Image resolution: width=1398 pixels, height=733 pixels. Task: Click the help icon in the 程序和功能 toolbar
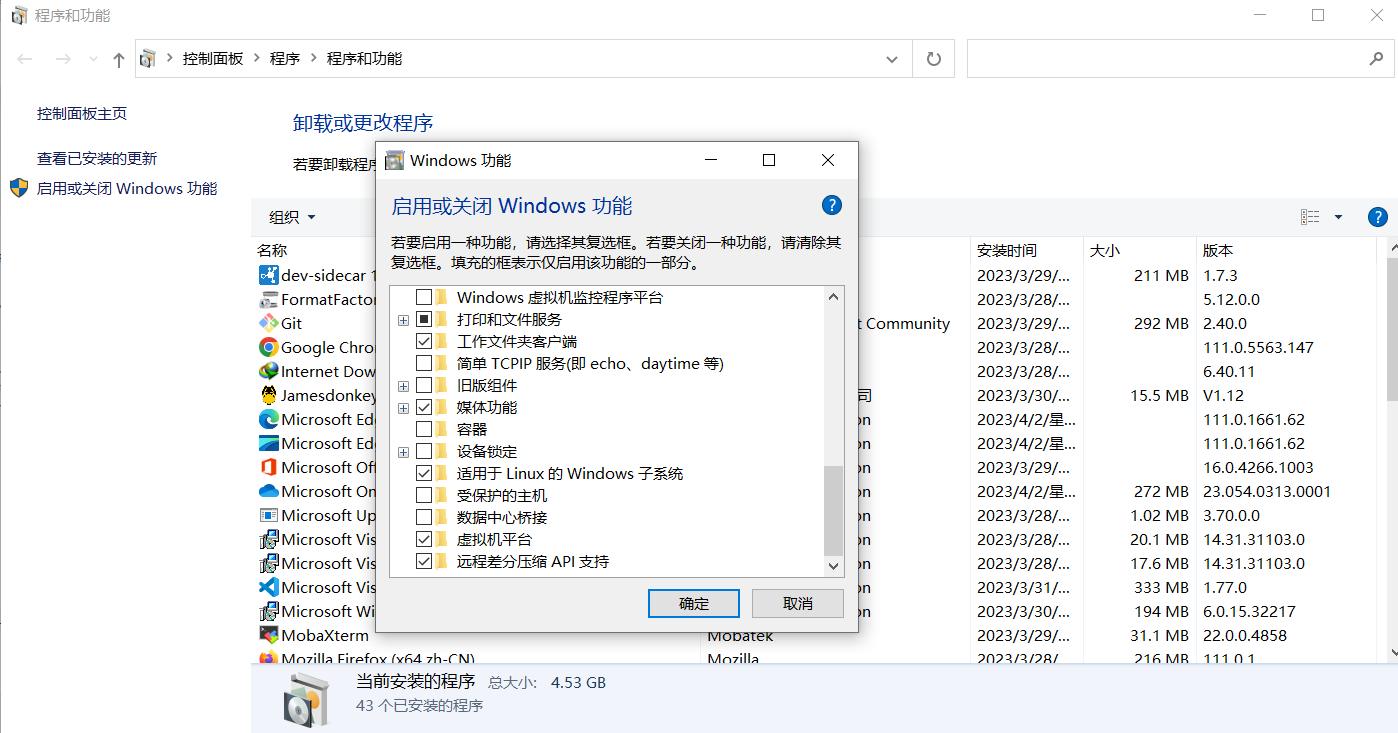[1377, 217]
